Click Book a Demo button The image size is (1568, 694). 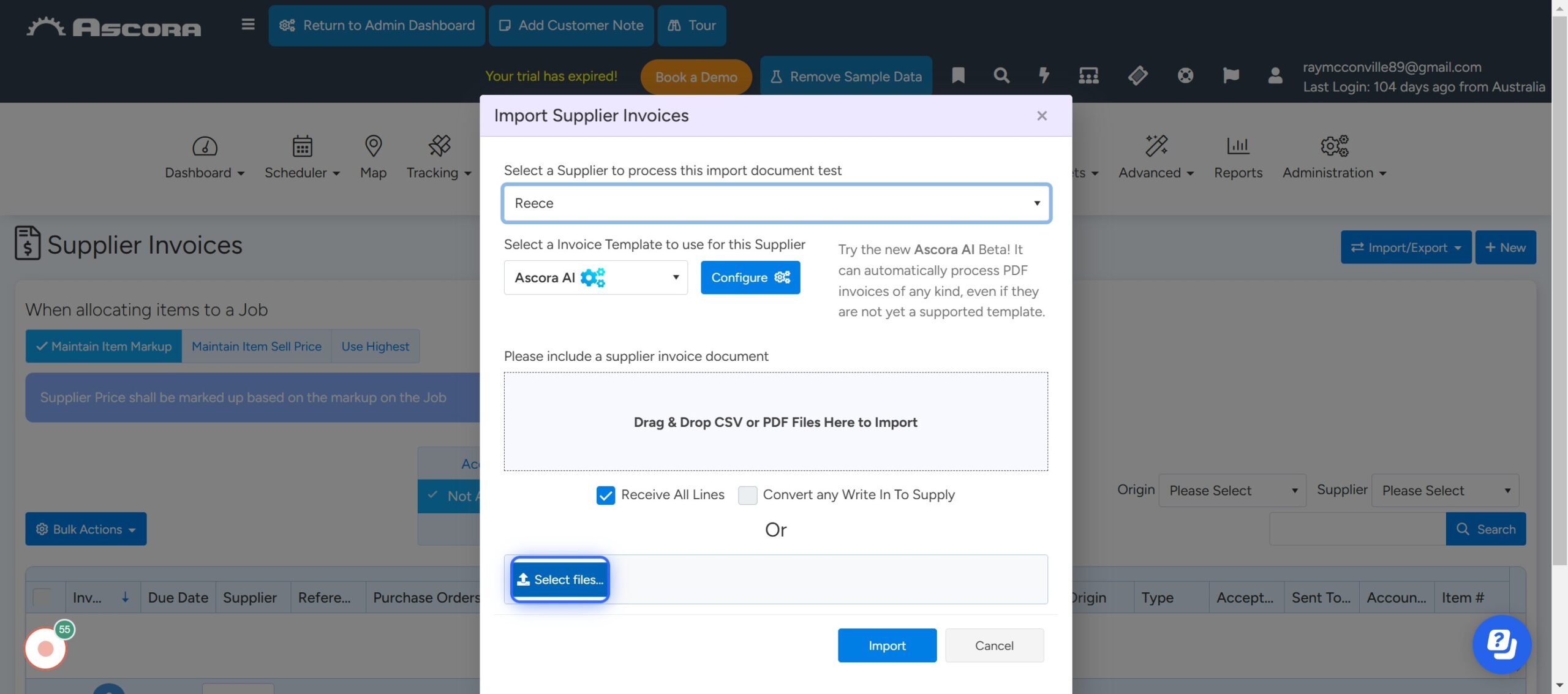click(696, 77)
